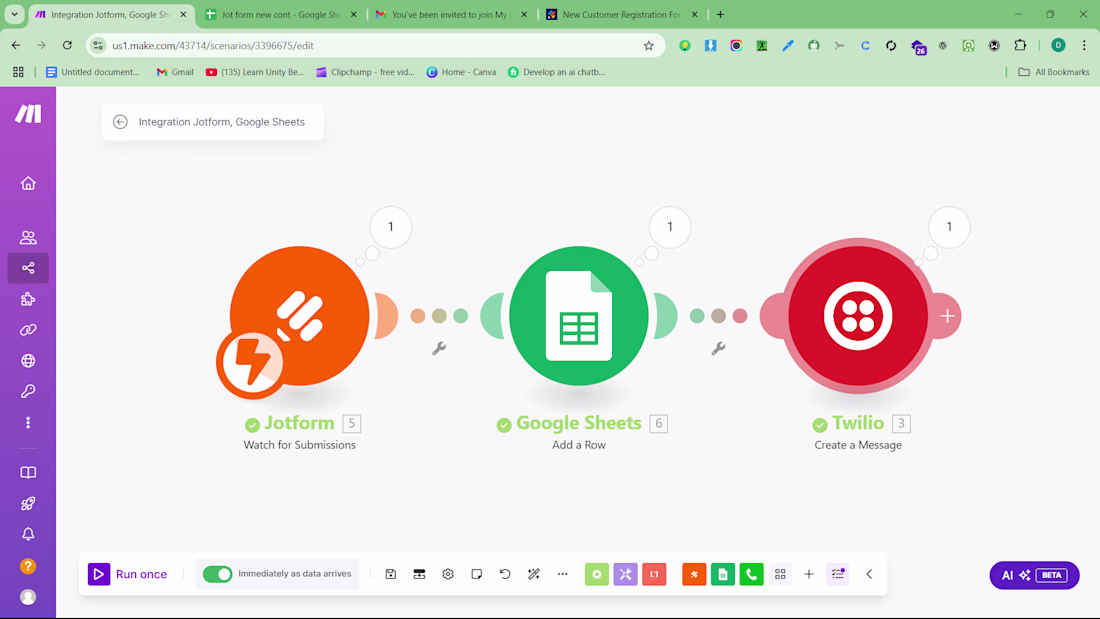The height and width of the screenshot is (619, 1100).
Task: Open Google Sheets' operations bubble showing 1
Action: 670,227
